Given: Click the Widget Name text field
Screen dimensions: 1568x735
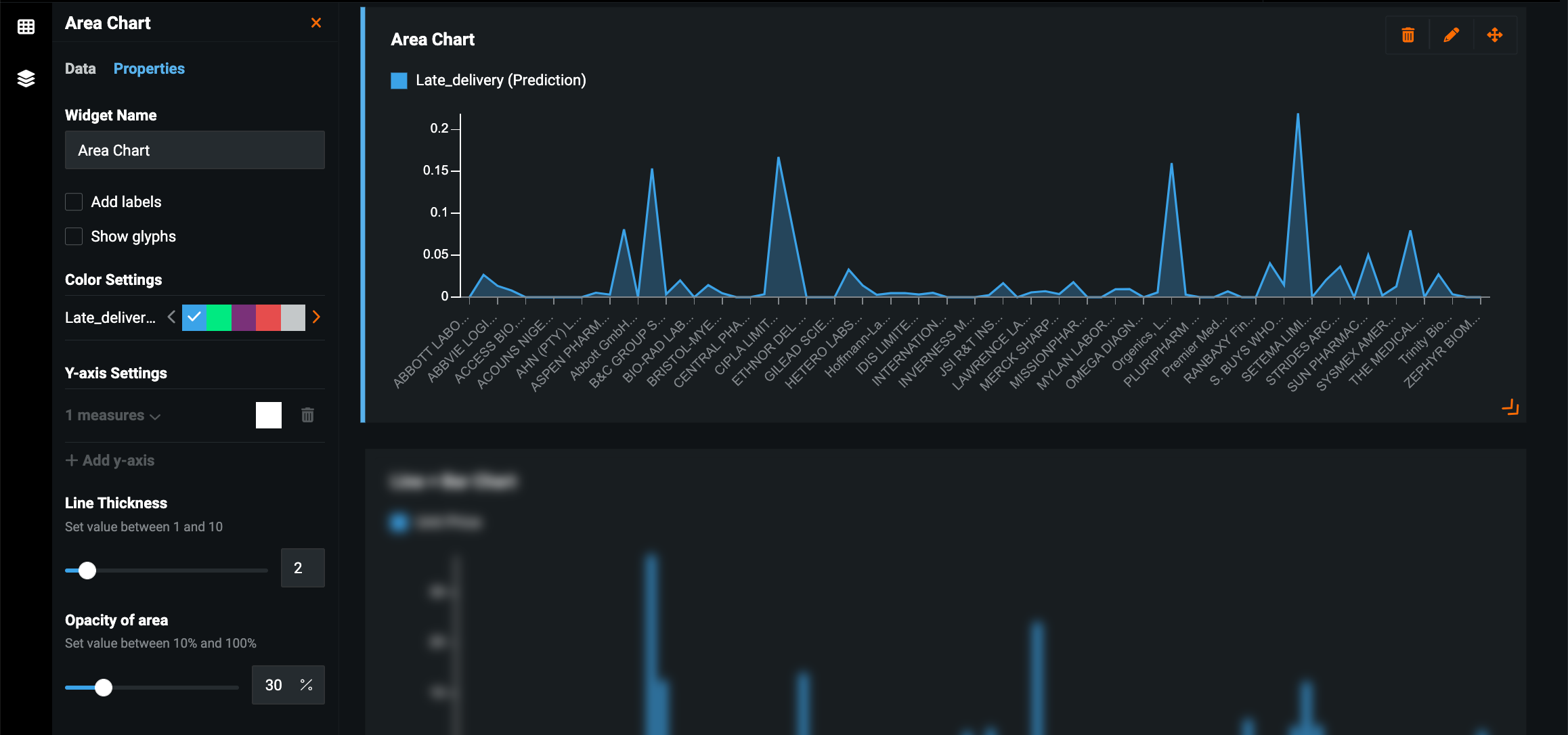Looking at the screenshot, I should (x=194, y=150).
